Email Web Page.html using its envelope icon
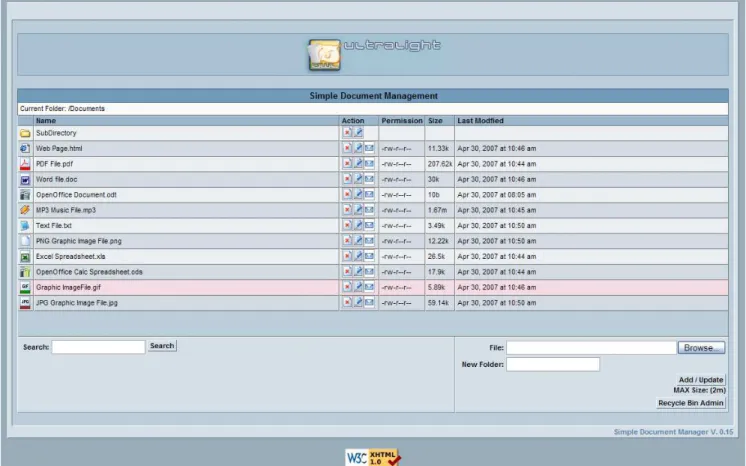This screenshot has height=466, width=746. tap(369, 148)
